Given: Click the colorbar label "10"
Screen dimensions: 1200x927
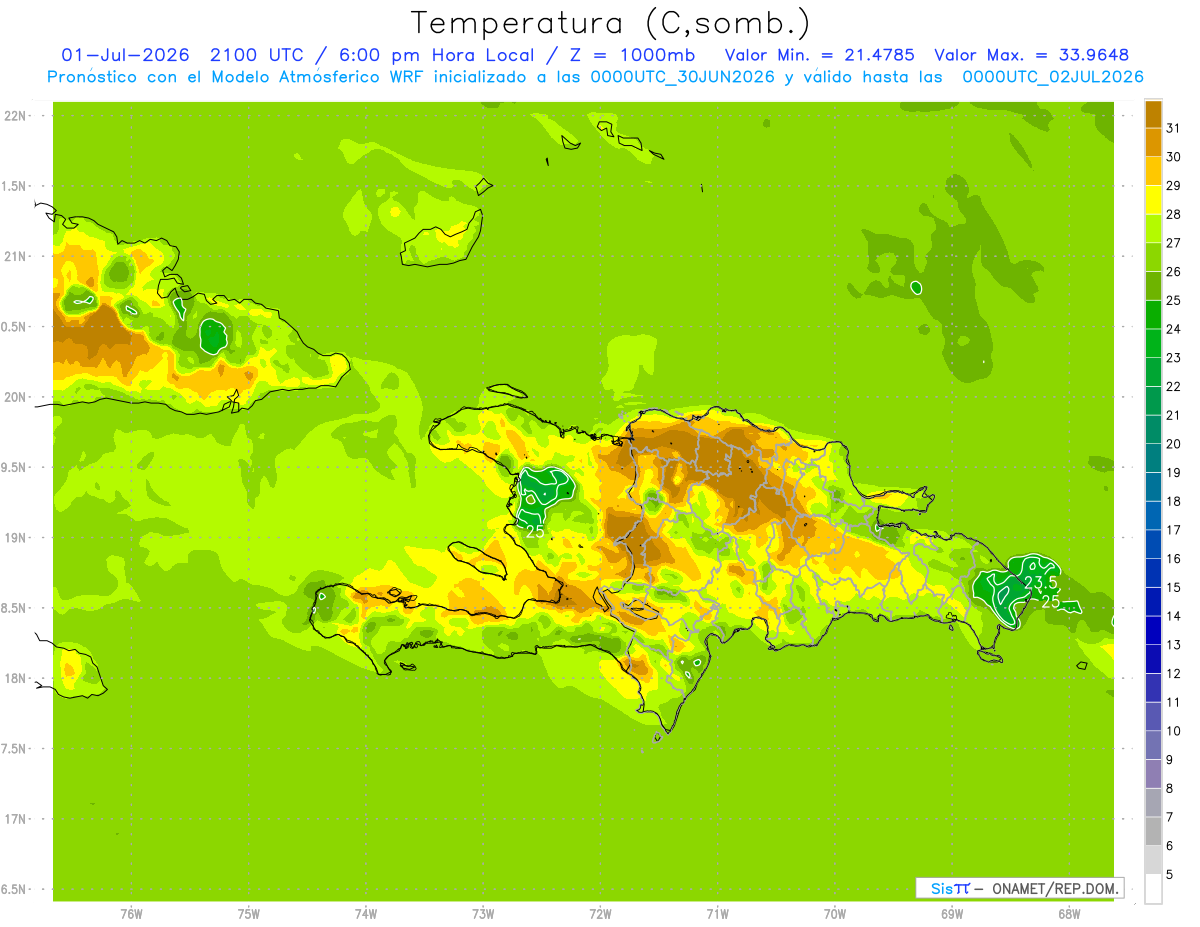Looking at the screenshot, I should point(1174,731).
